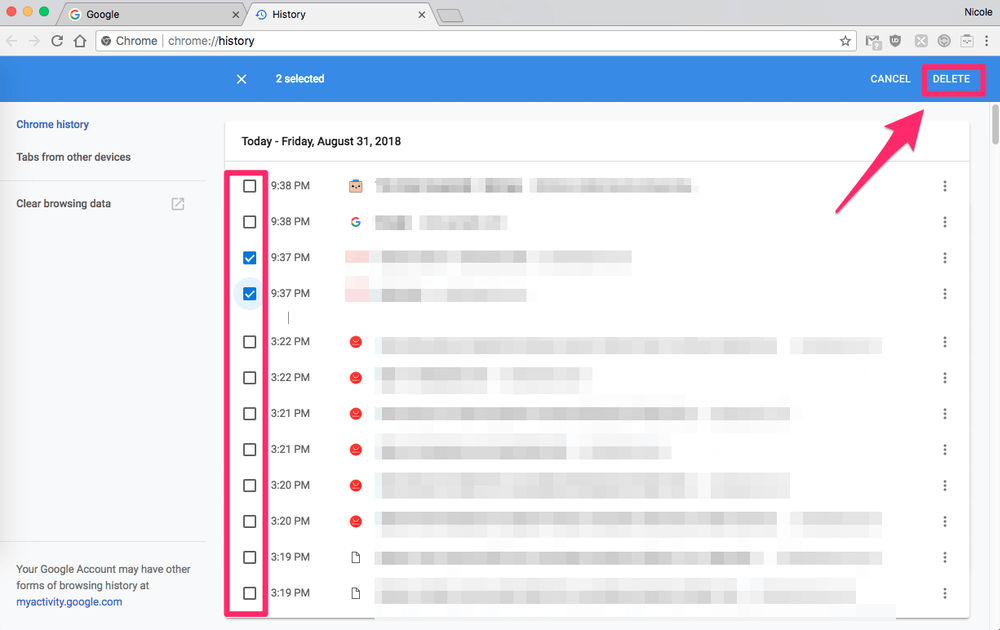Viewport: 1000px width, 630px height.
Task: Go back using the browser back arrow
Action: tap(11, 41)
